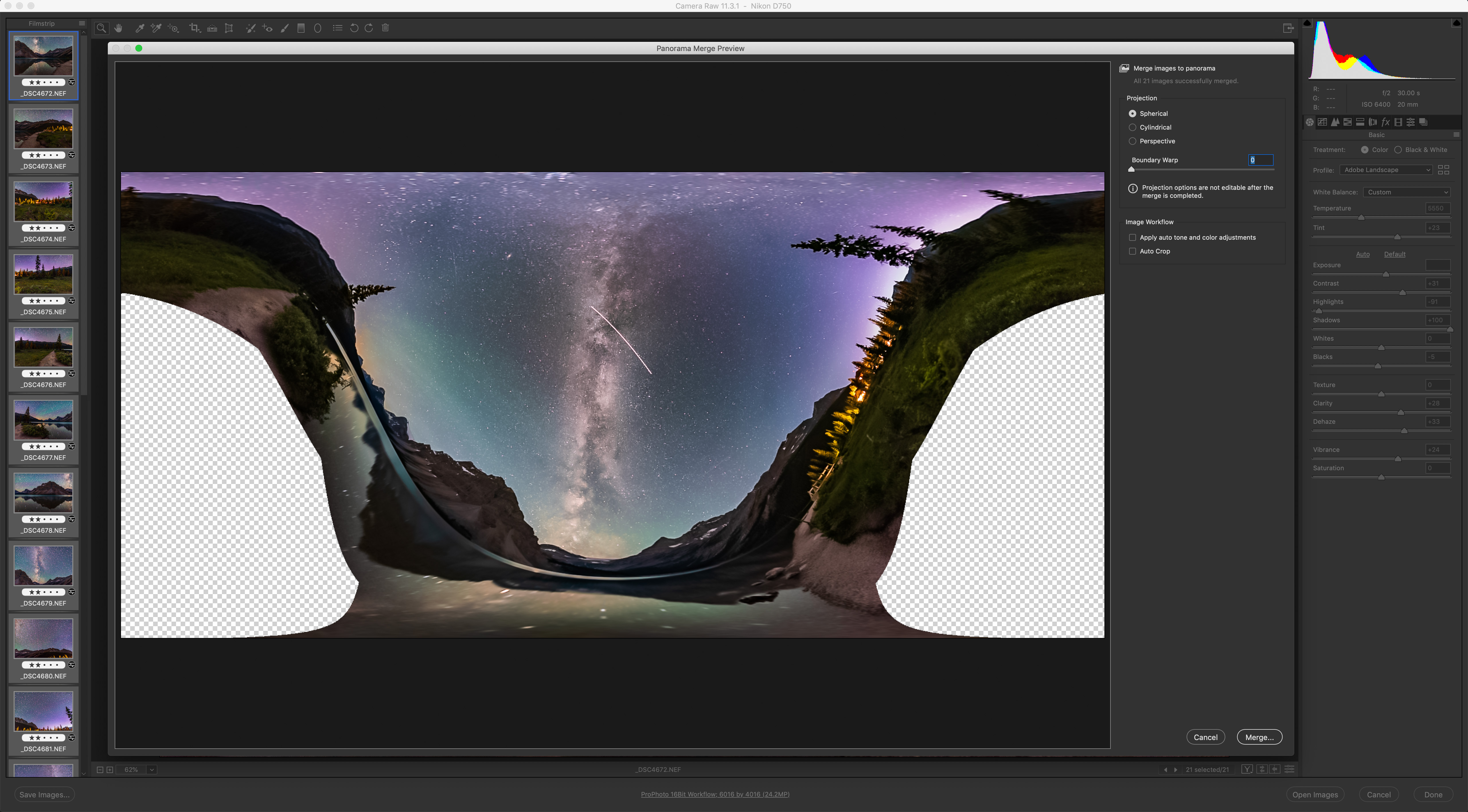Pick the Straighten level tool

212,28
